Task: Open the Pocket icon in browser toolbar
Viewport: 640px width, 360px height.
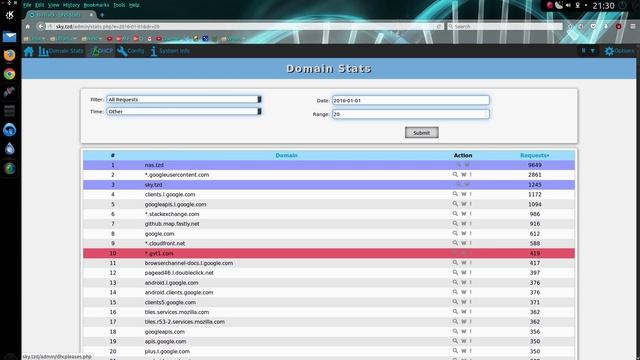Action: (x=593, y=26)
